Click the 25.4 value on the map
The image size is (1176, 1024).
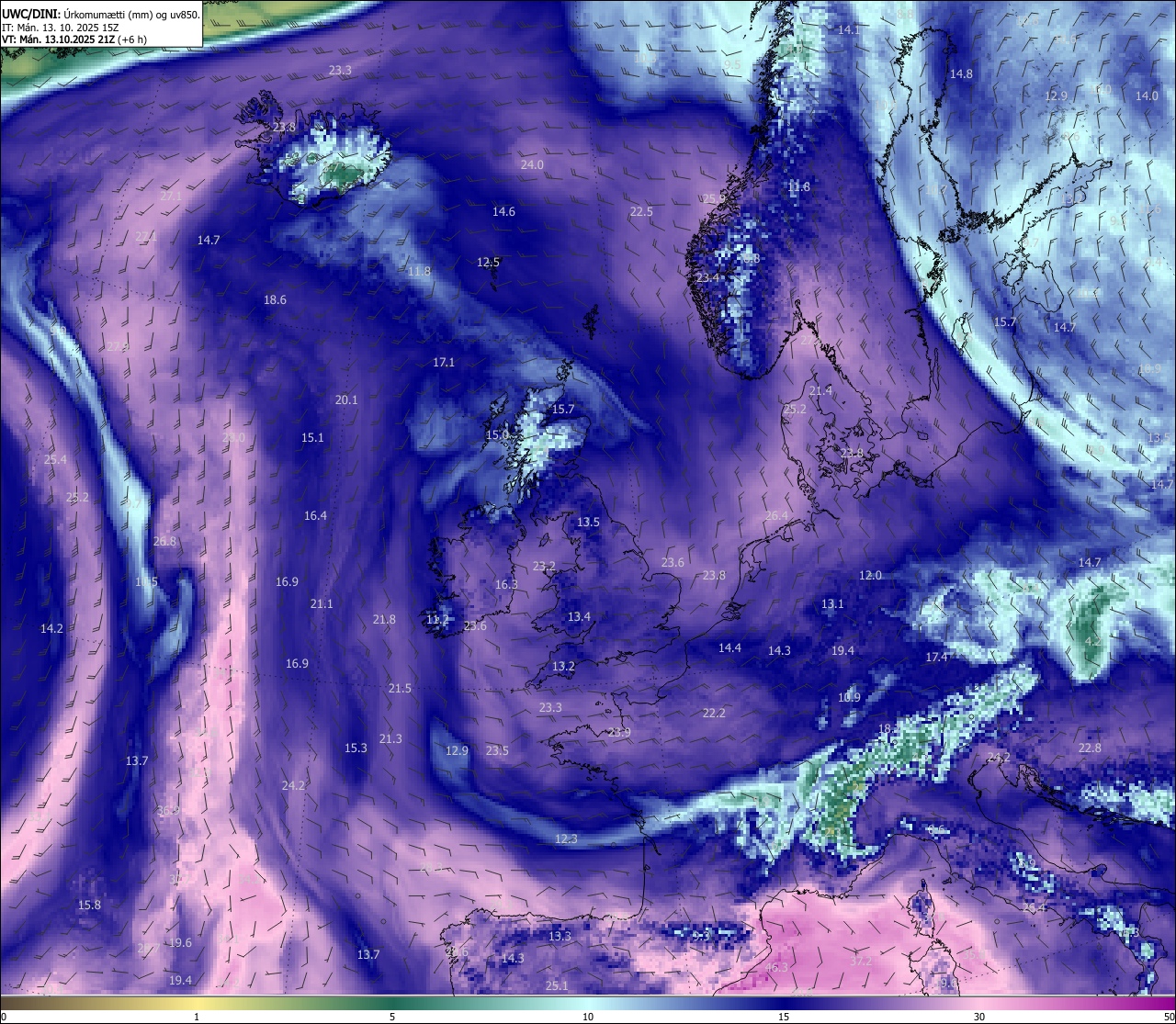(x=55, y=459)
